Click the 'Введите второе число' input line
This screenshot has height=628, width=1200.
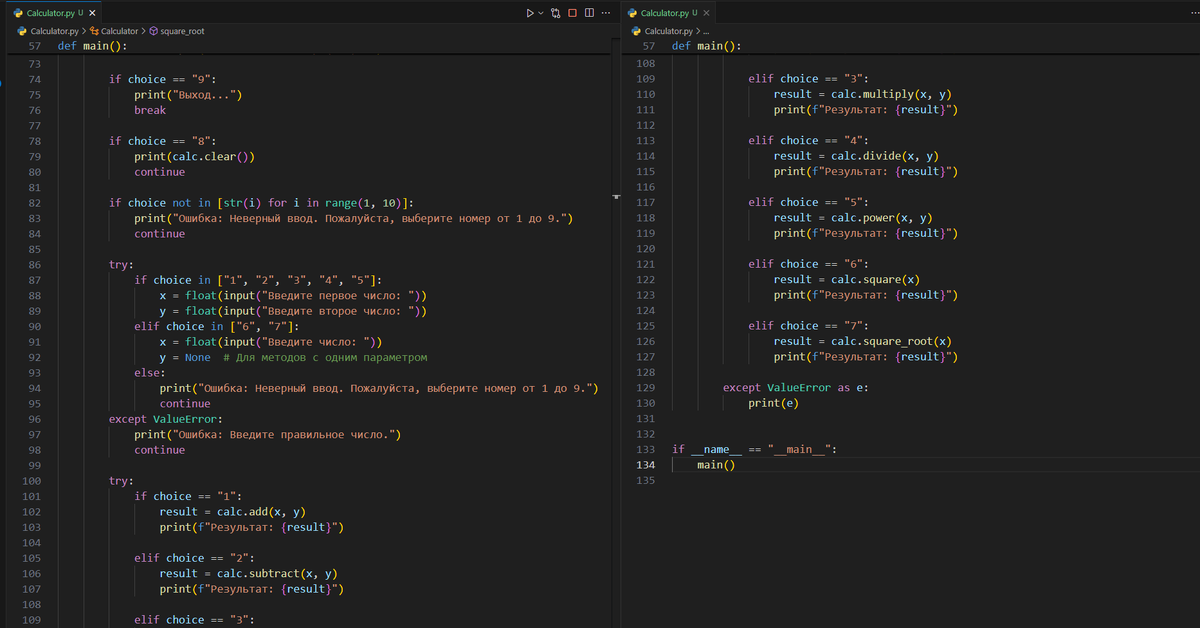(x=294, y=311)
